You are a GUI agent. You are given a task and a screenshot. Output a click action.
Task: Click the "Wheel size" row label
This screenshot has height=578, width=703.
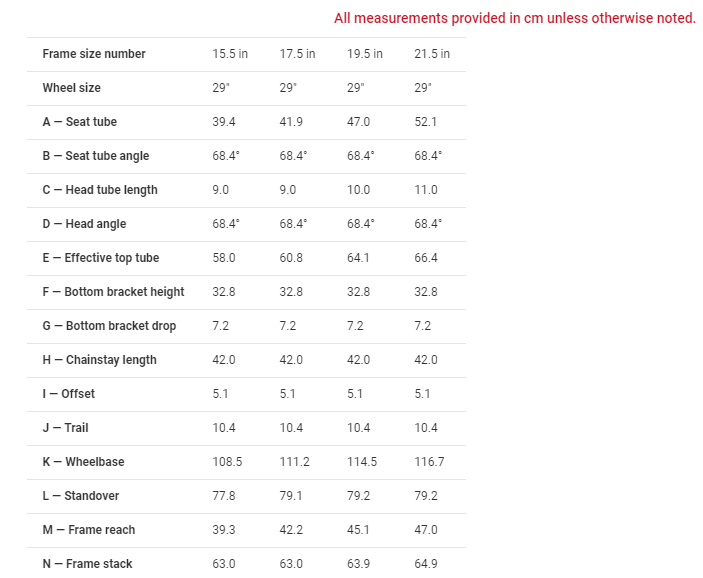point(71,88)
